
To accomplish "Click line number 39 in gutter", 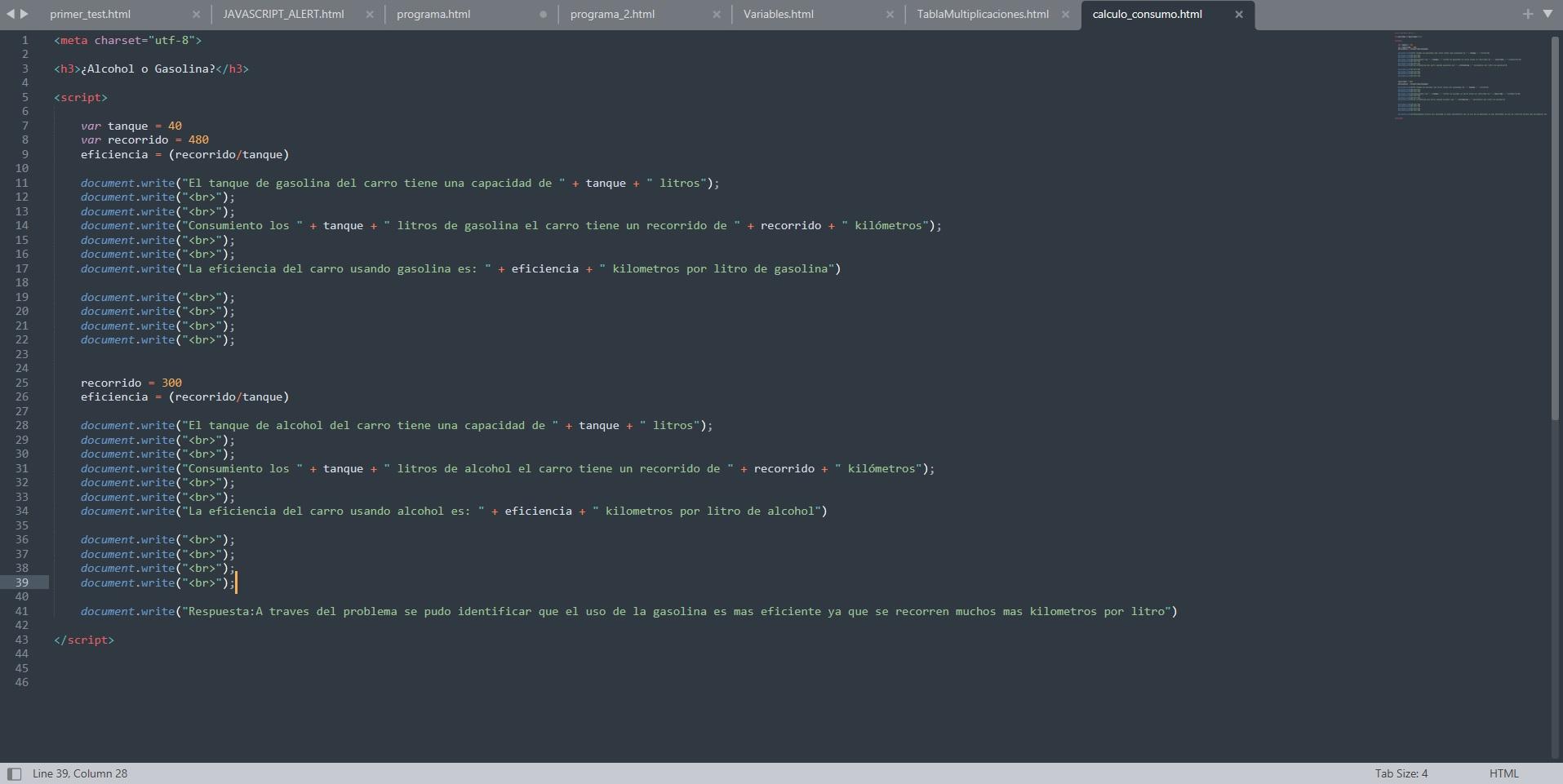I will (21, 582).
